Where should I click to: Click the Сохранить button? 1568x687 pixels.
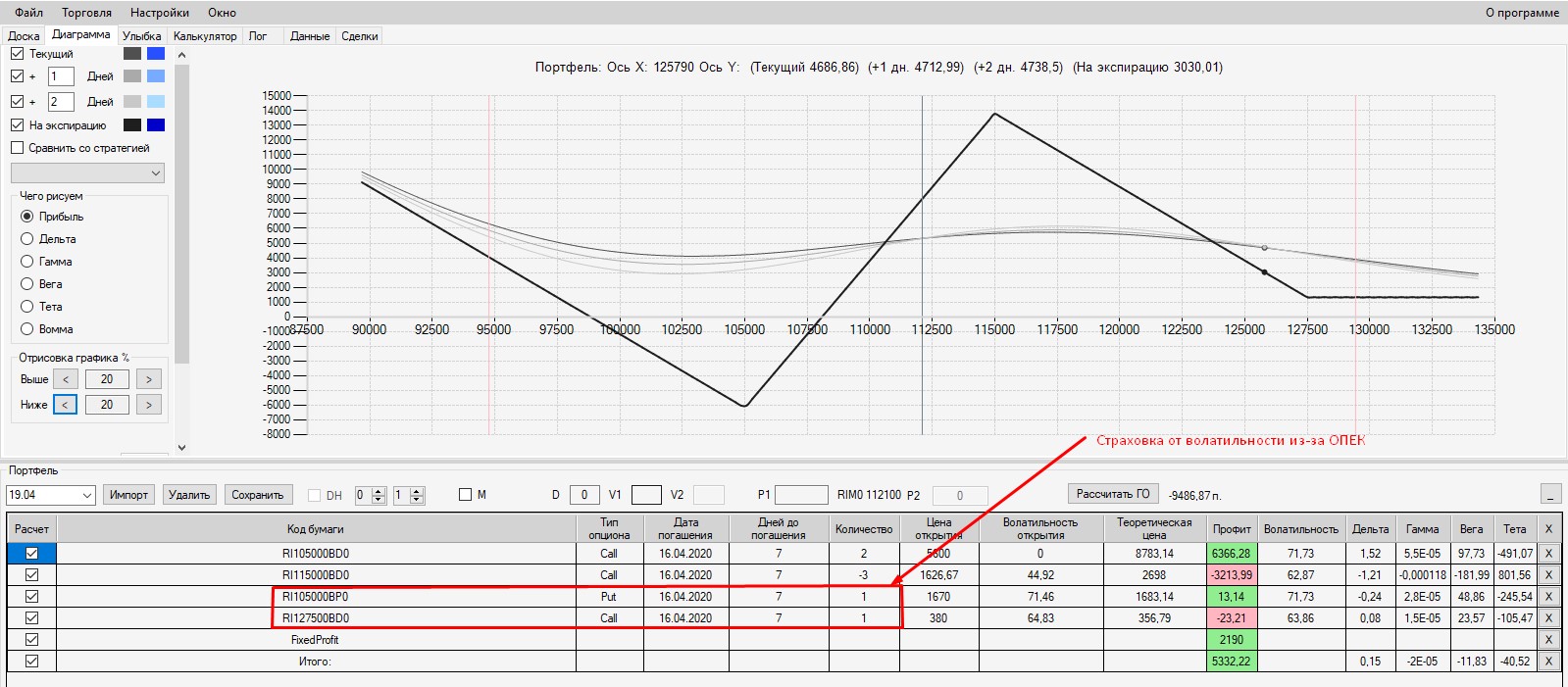click(258, 495)
